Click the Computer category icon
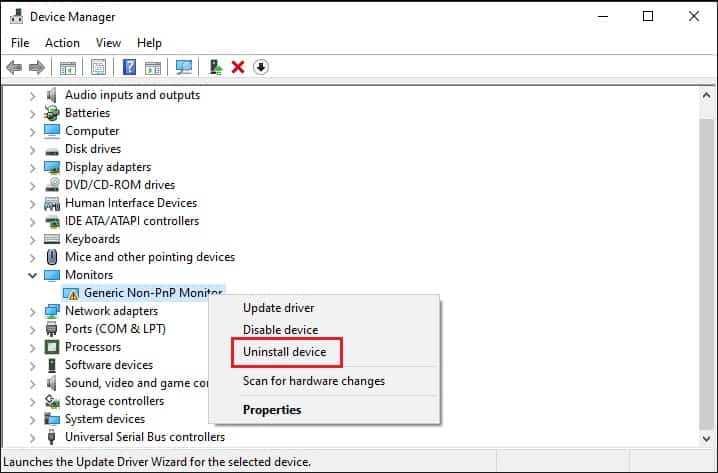 (52, 131)
